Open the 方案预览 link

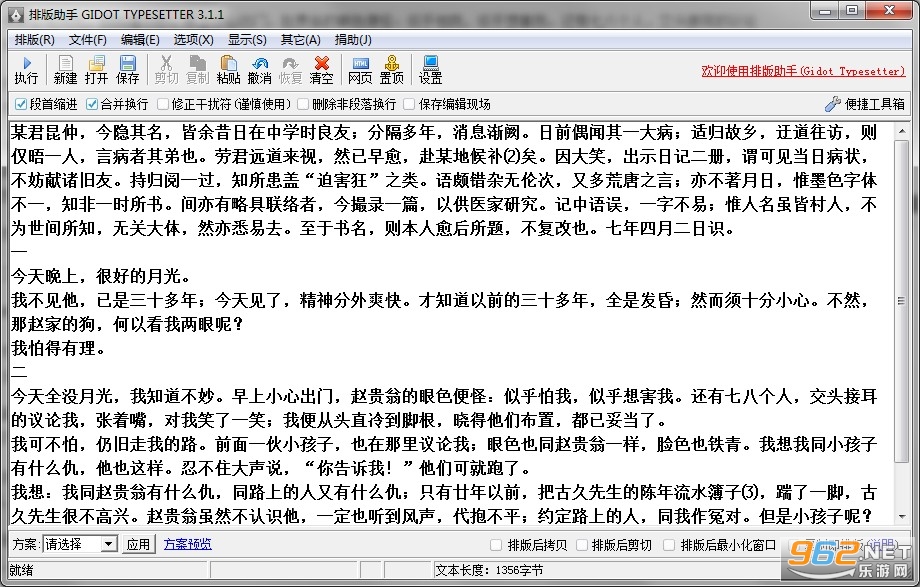188,544
